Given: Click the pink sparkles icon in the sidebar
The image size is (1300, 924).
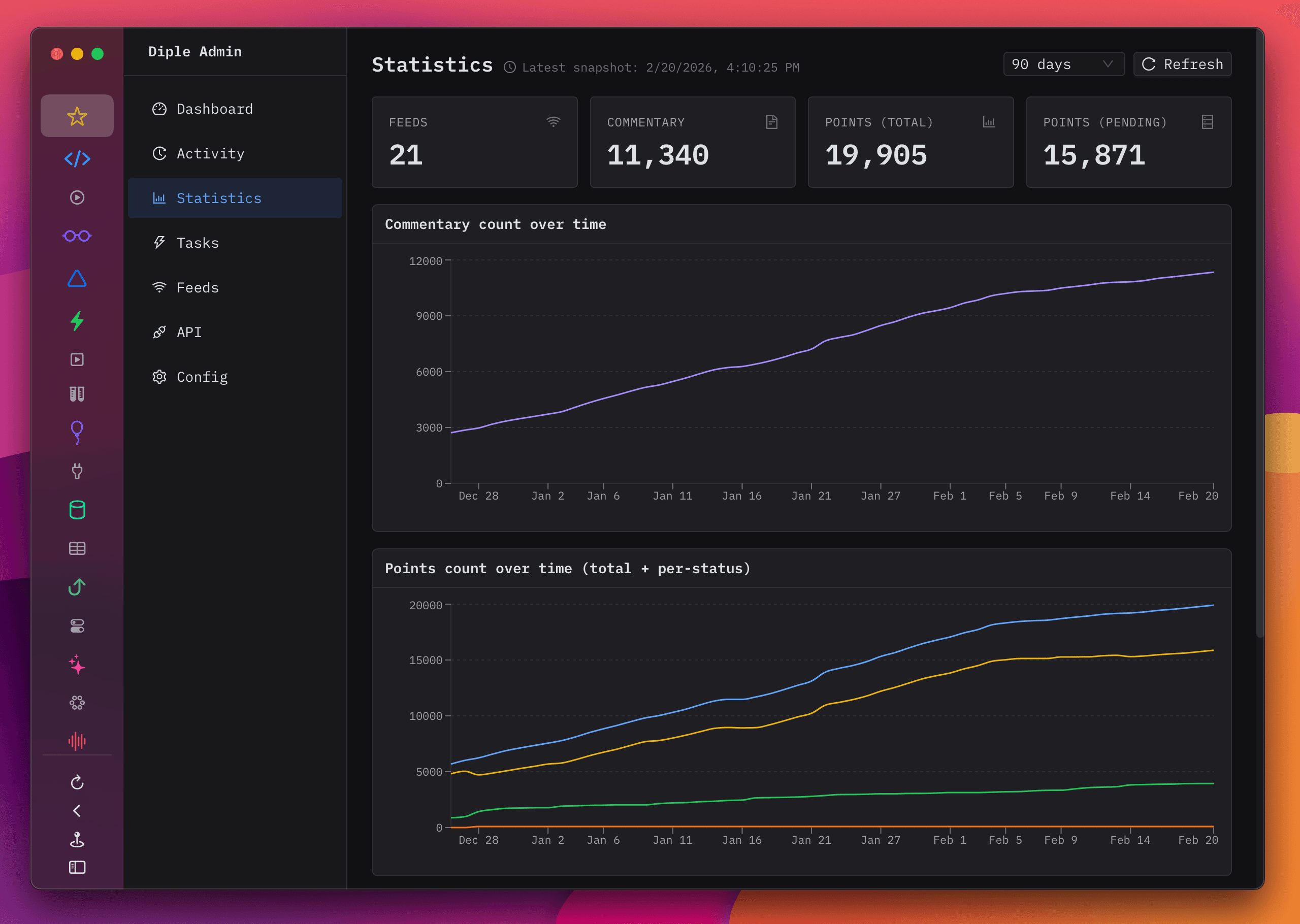Looking at the screenshot, I should coord(77,666).
